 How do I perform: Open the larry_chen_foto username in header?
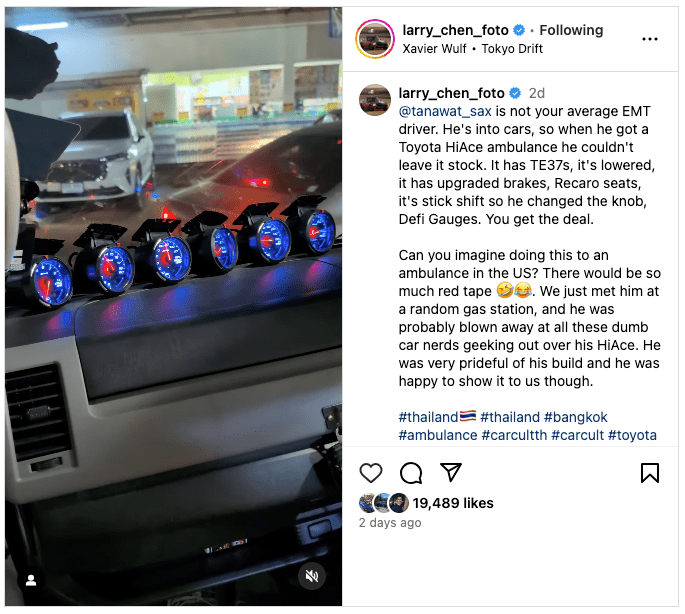click(x=455, y=30)
